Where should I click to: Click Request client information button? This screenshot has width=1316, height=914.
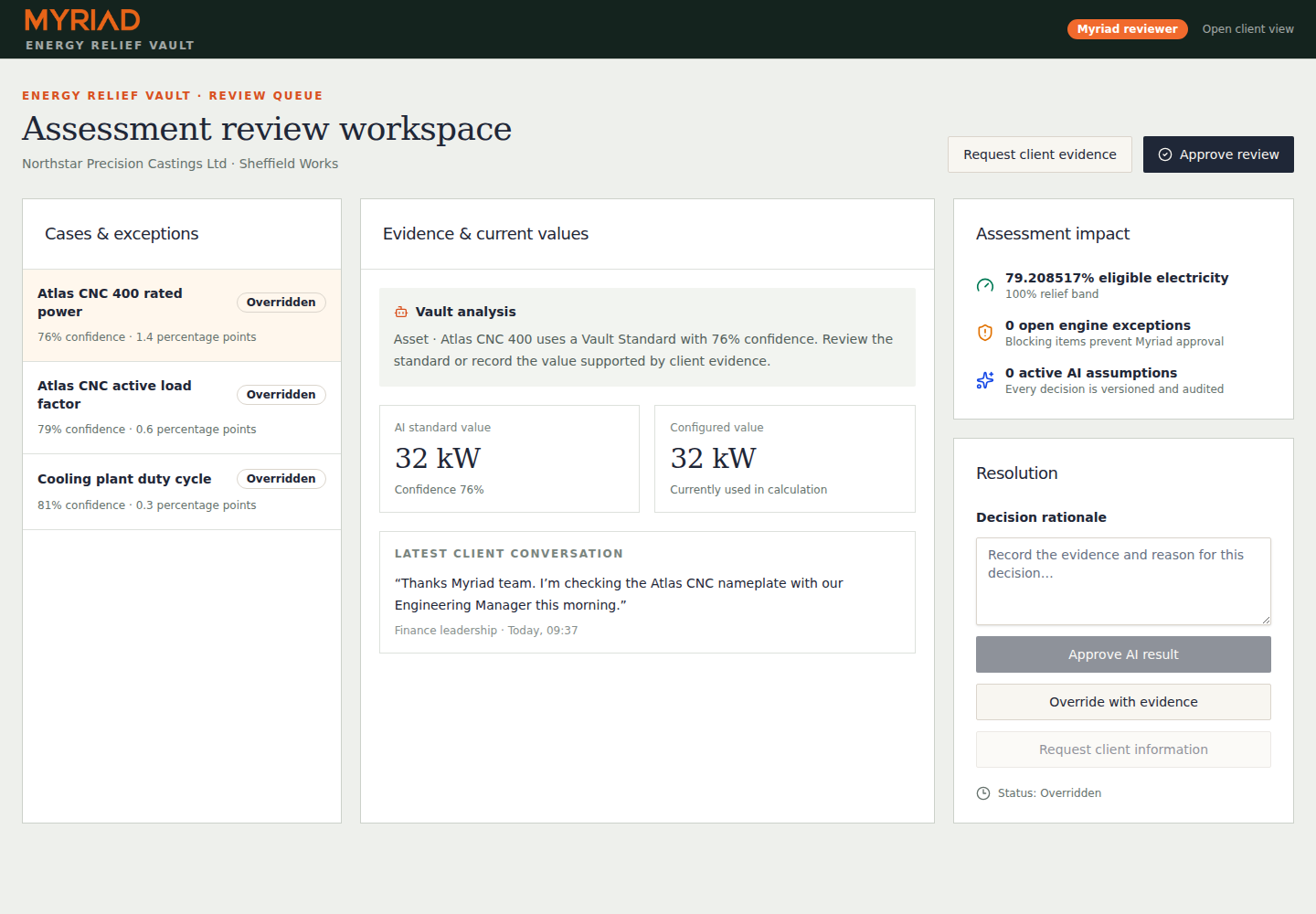coord(1123,749)
